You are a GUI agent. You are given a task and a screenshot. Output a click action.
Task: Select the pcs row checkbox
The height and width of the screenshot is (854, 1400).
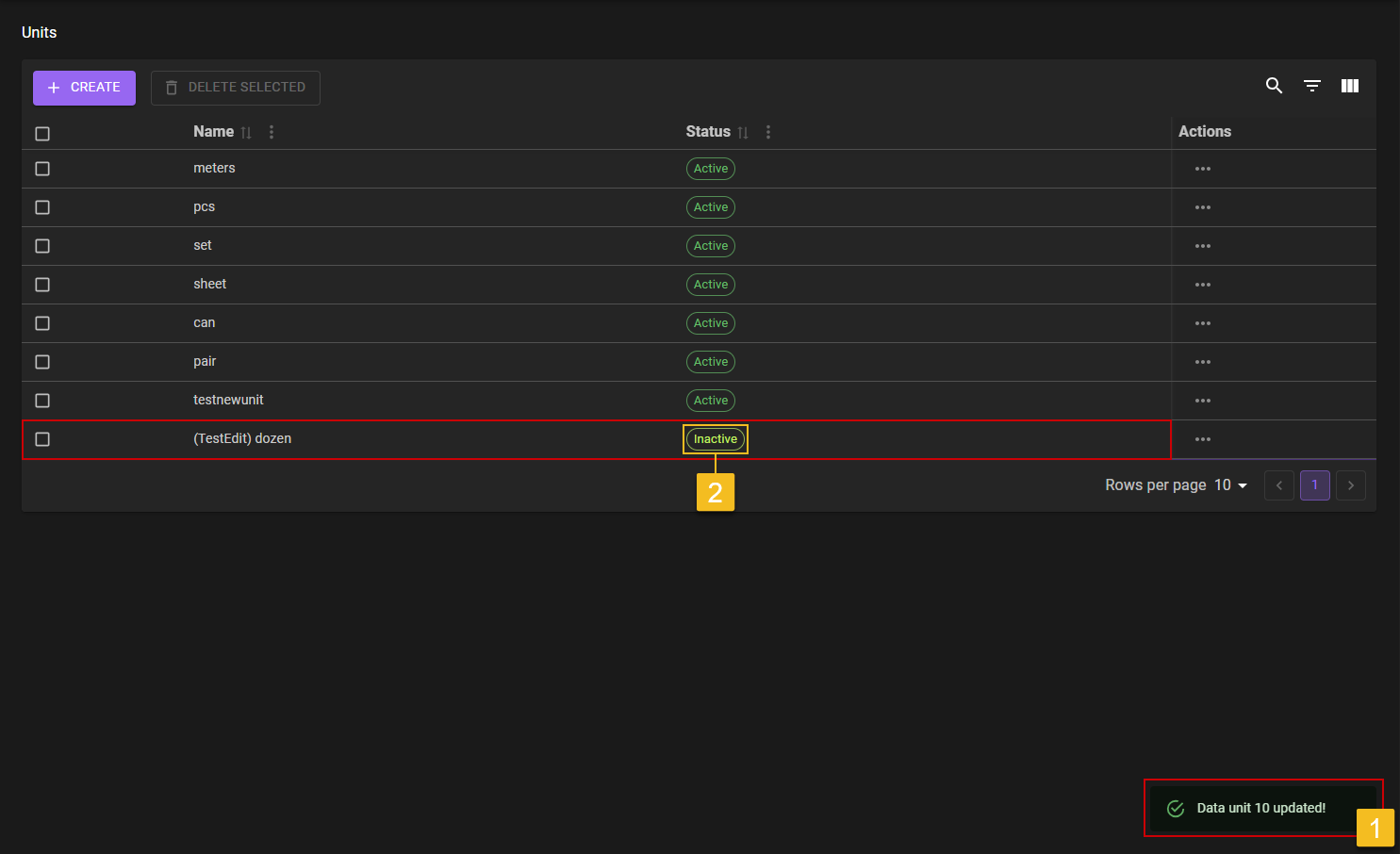pyautogui.click(x=42, y=207)
